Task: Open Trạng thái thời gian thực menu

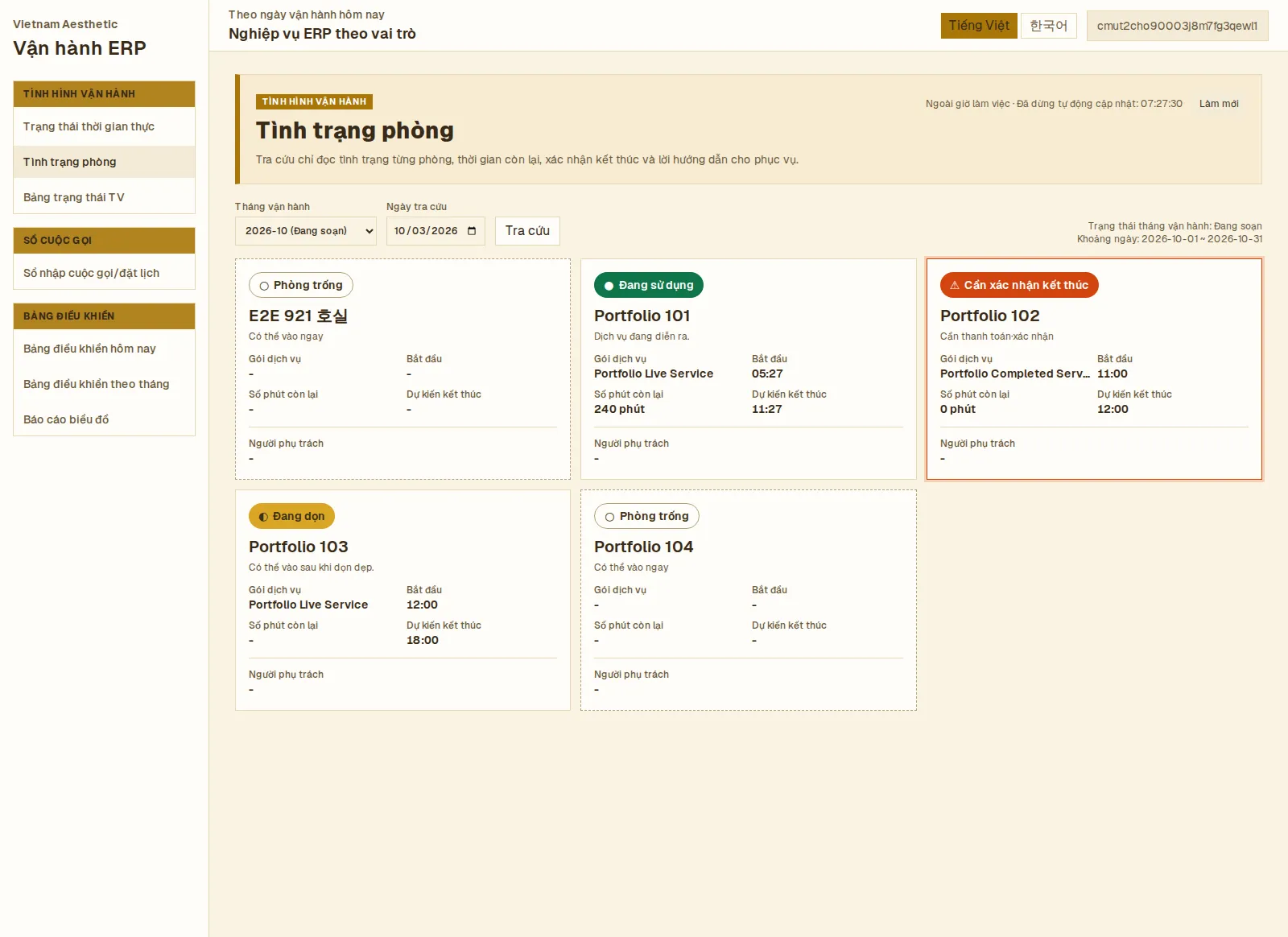Action: tap(104, 127)
